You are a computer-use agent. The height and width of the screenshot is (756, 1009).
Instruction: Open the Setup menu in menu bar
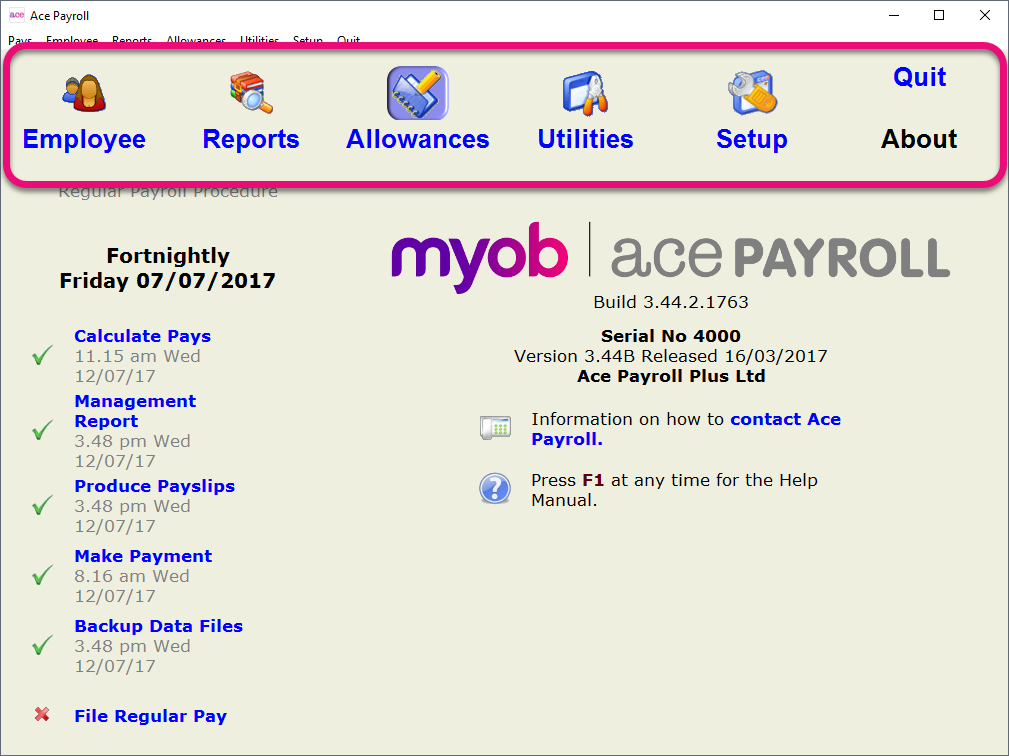click(308, 40)
